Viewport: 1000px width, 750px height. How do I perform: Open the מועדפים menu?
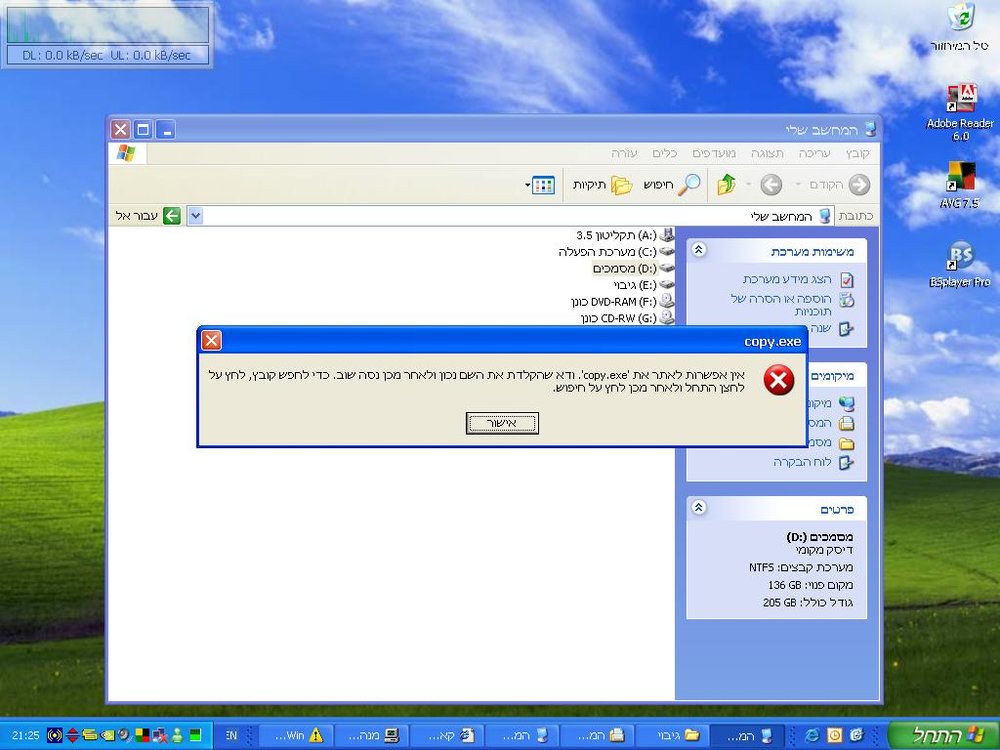[714, 154]
